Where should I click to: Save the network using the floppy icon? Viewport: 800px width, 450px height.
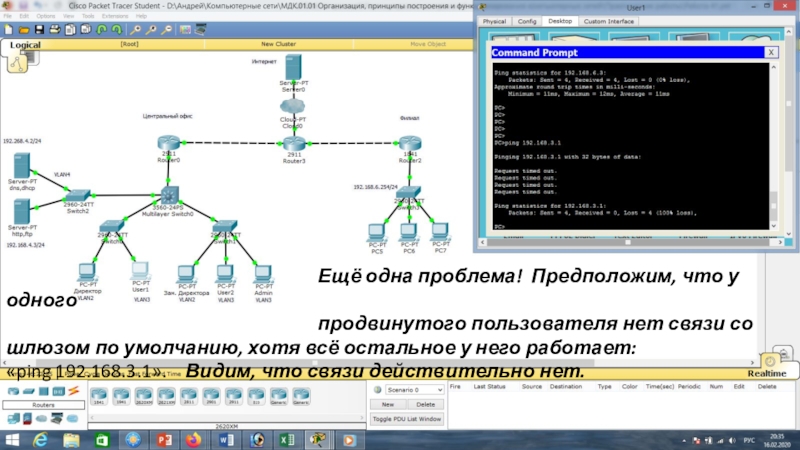pos(39,30)
